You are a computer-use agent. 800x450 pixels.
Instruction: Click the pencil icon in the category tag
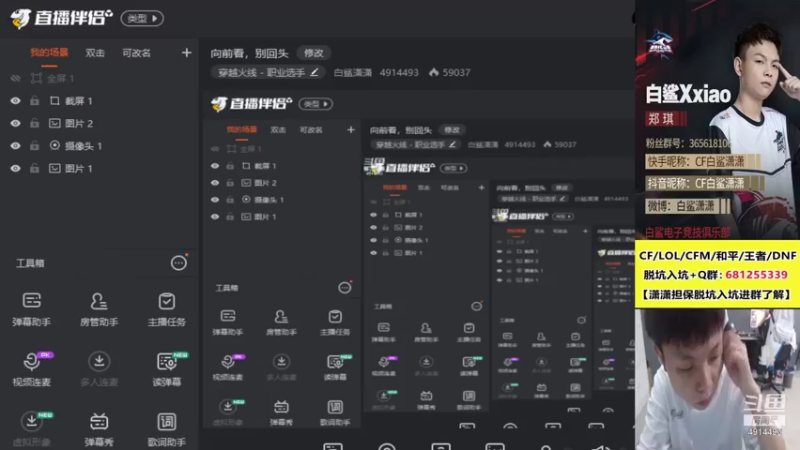tap(314, 72)
